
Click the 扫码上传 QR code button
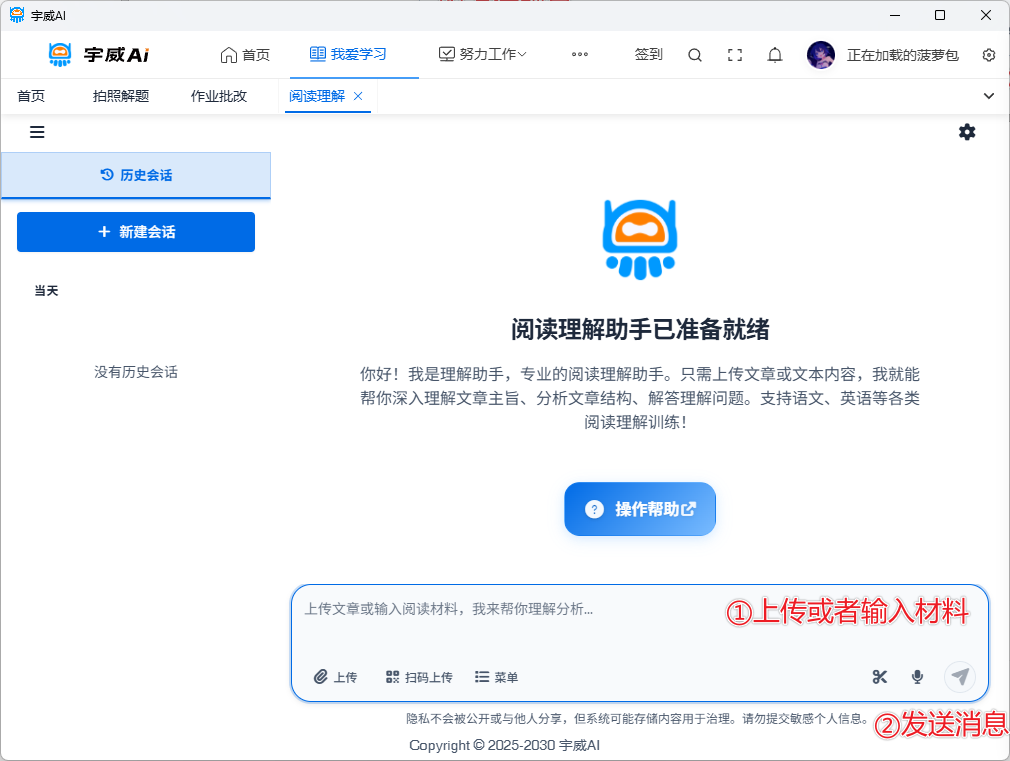pyautogui.click(x=419, y=677)
